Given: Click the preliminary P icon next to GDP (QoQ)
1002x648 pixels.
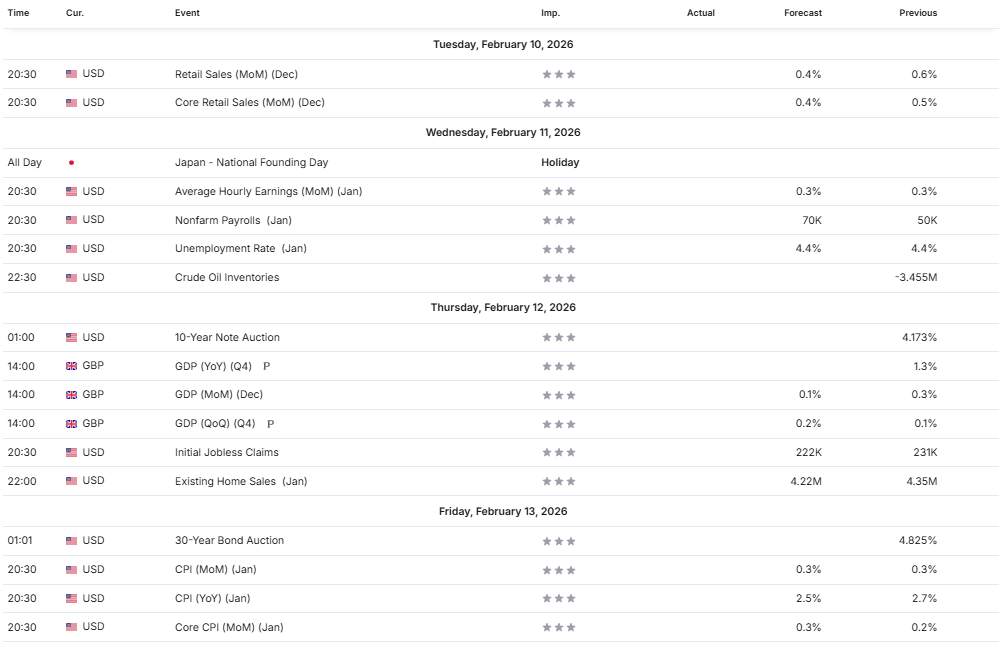Looking at the screenshot, I should coord(270,424).
